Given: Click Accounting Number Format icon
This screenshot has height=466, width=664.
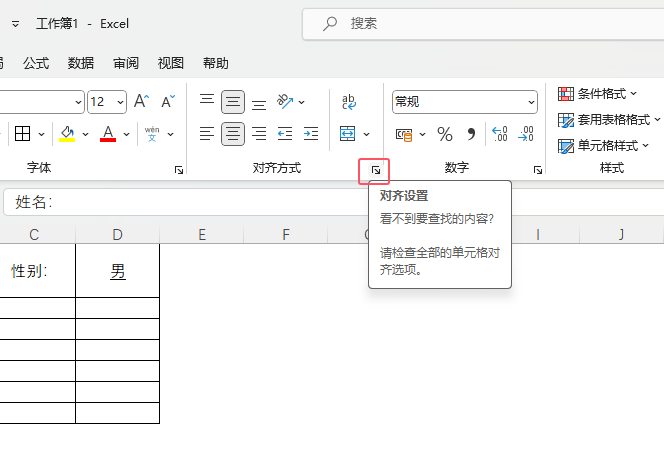Looking at the screenshot, I should tap(404, 134).
